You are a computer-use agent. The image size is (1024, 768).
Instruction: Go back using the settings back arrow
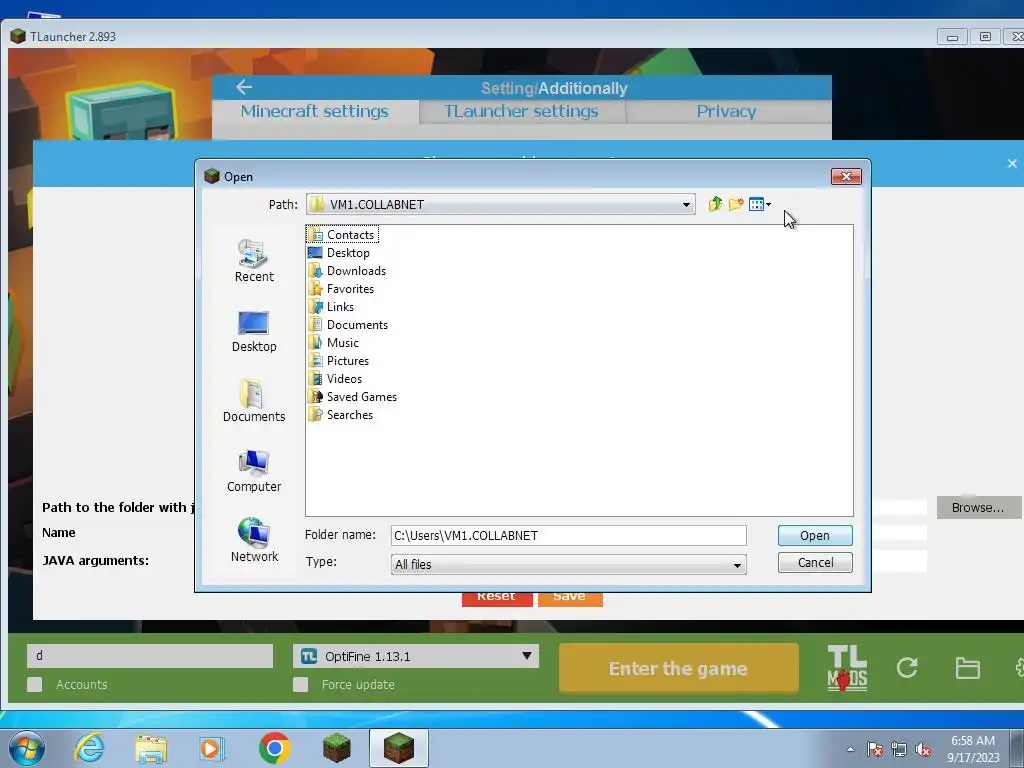(x=244, y=87)
